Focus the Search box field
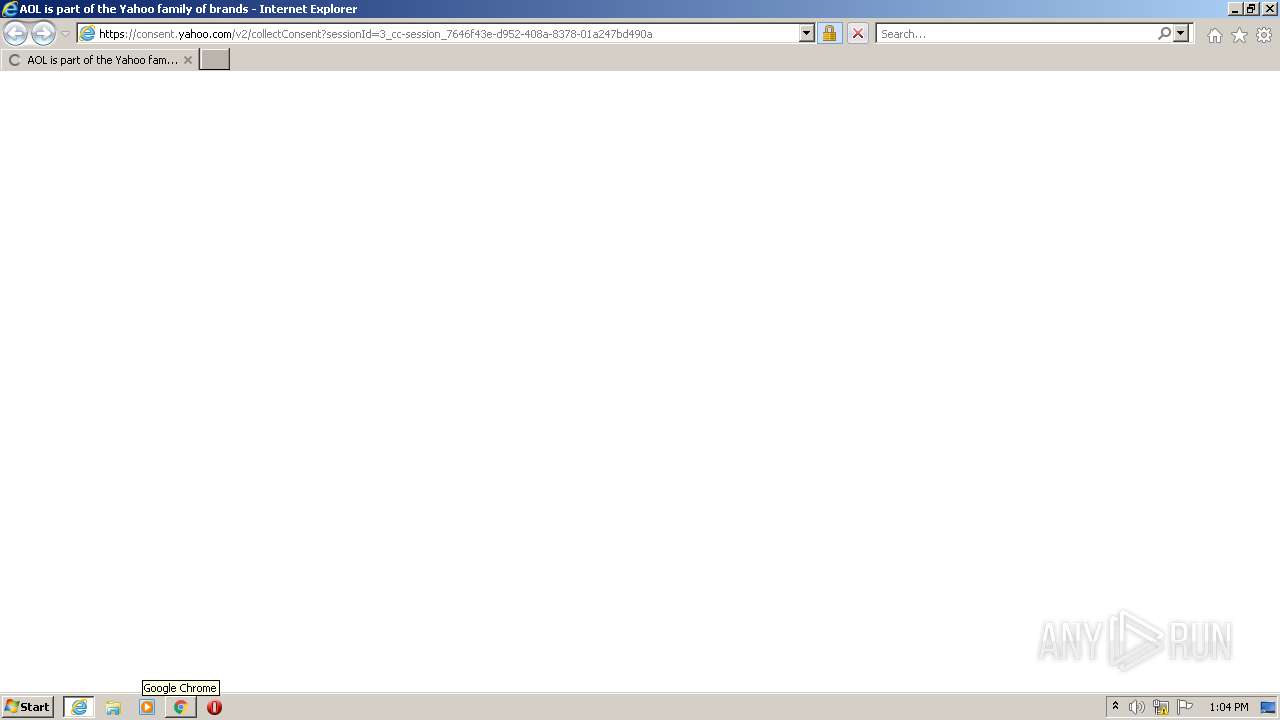Screen dimensions: 1280x720 1016,34
